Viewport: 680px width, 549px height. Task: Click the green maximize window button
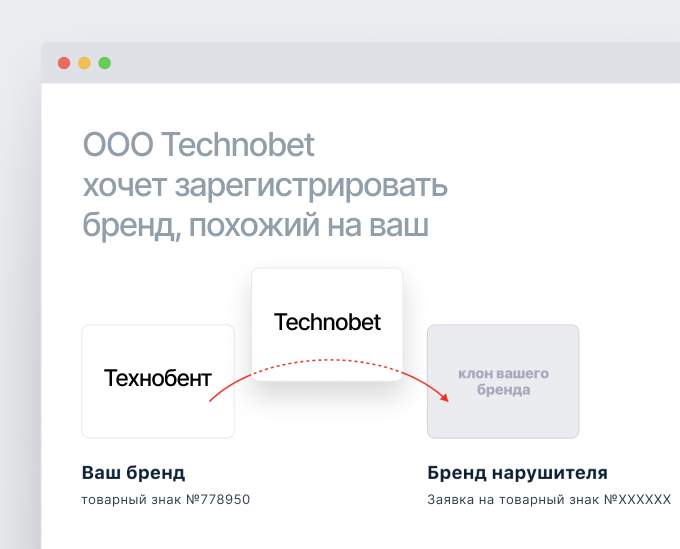pyautogui.click(x=104, y=63)
